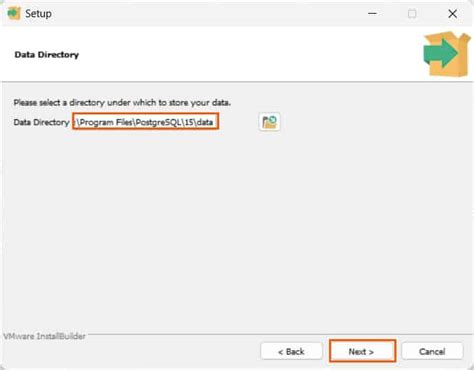This screenshot has height=370, width=474.
Task: Click the 'Data Directory' field label
Action: 41,122
